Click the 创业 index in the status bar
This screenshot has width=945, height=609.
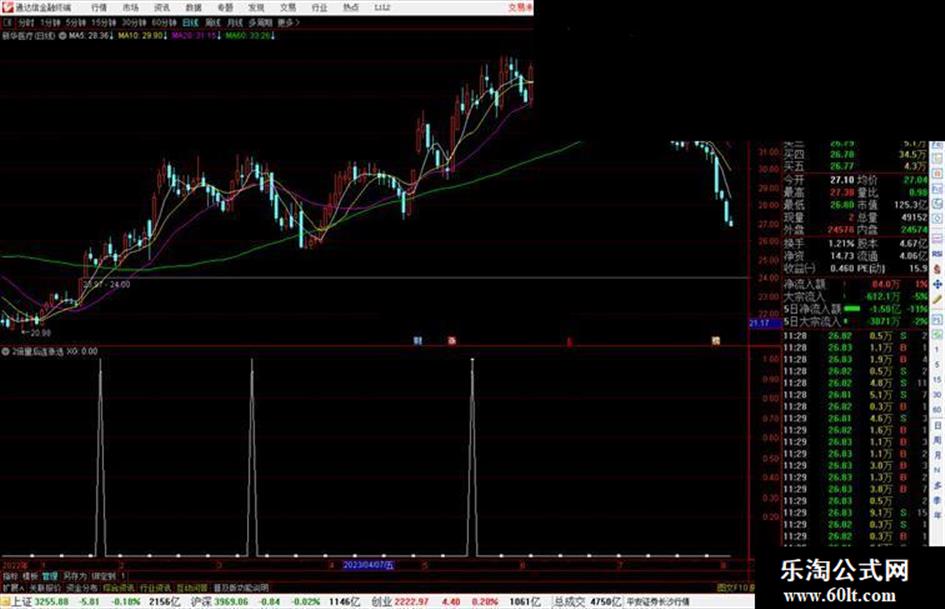tap(381, 601)
